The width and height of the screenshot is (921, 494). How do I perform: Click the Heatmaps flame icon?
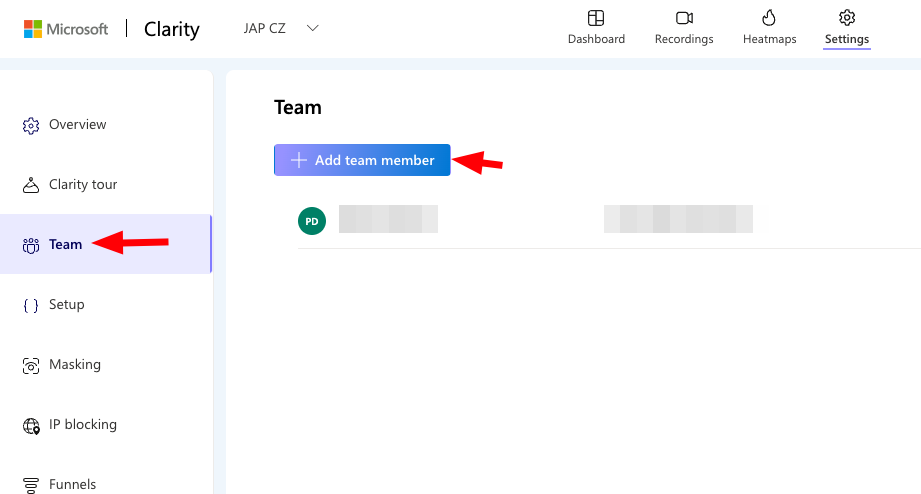point(769,18)
